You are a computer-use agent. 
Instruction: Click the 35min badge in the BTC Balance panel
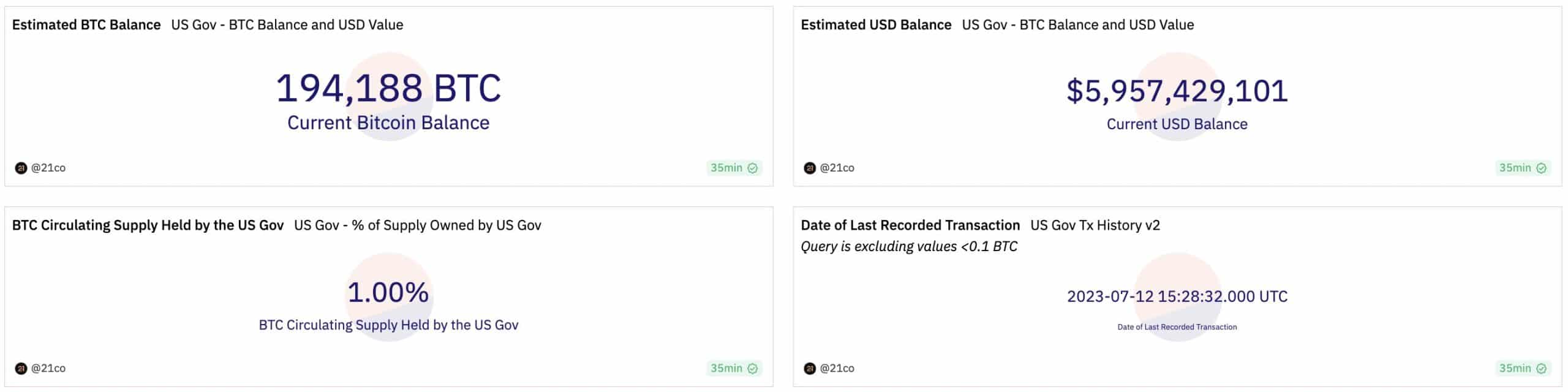734,168
